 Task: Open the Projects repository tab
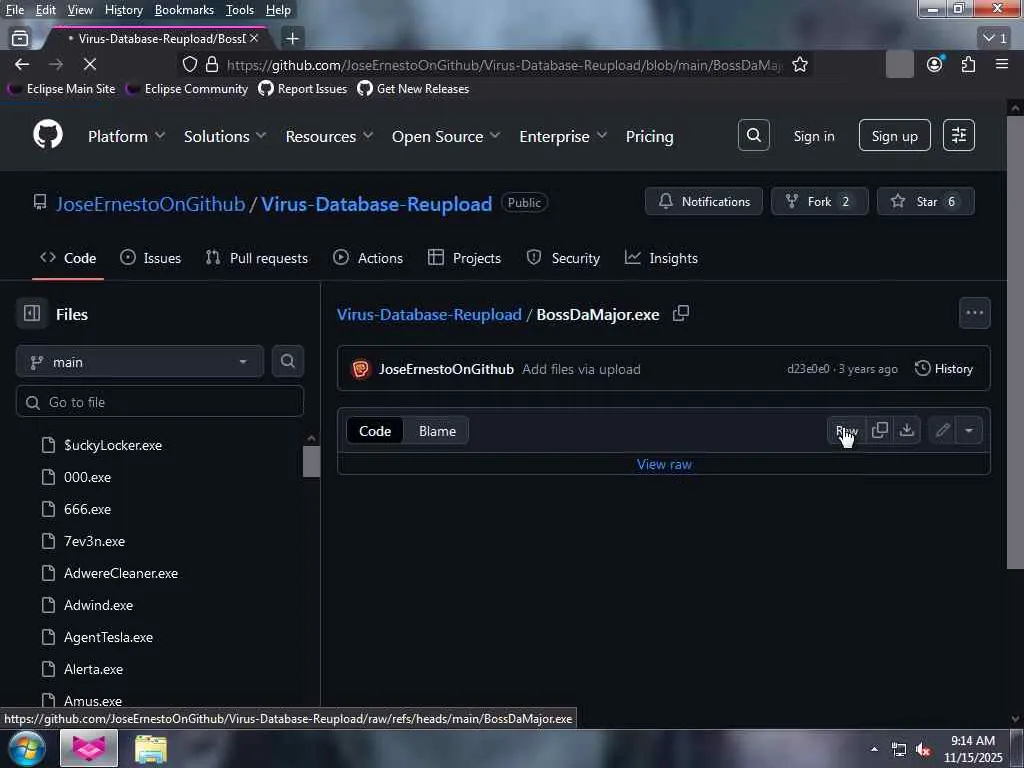[464, 258]
